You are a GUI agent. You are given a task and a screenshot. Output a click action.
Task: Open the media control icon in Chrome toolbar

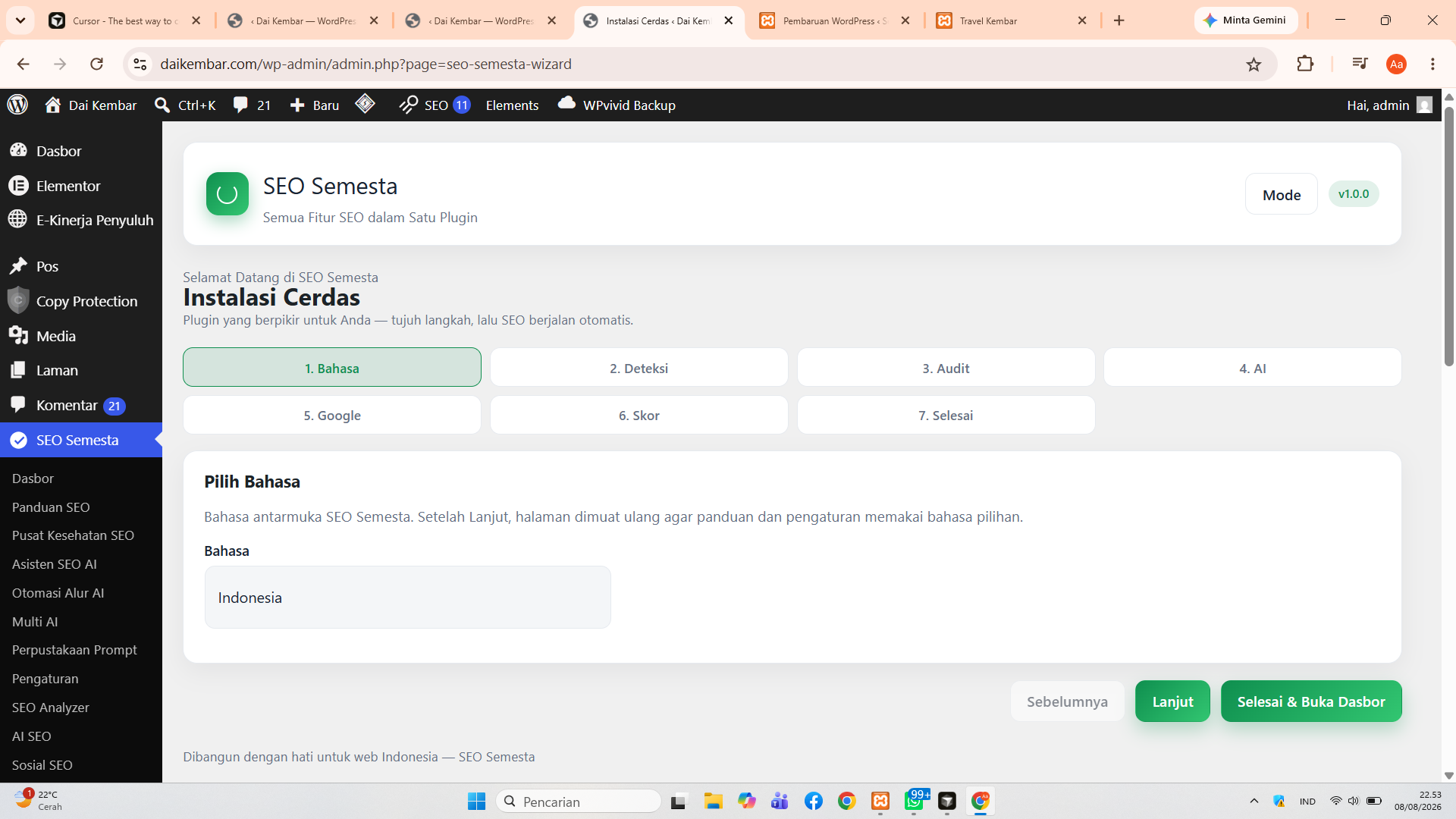point(1360,64)
